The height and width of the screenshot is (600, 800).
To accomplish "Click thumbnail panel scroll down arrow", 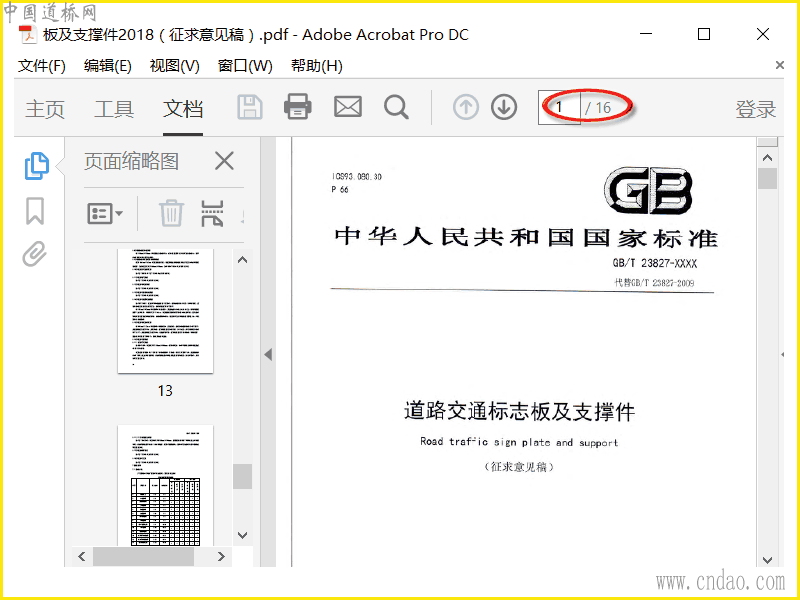I will (x=243, y=535).
